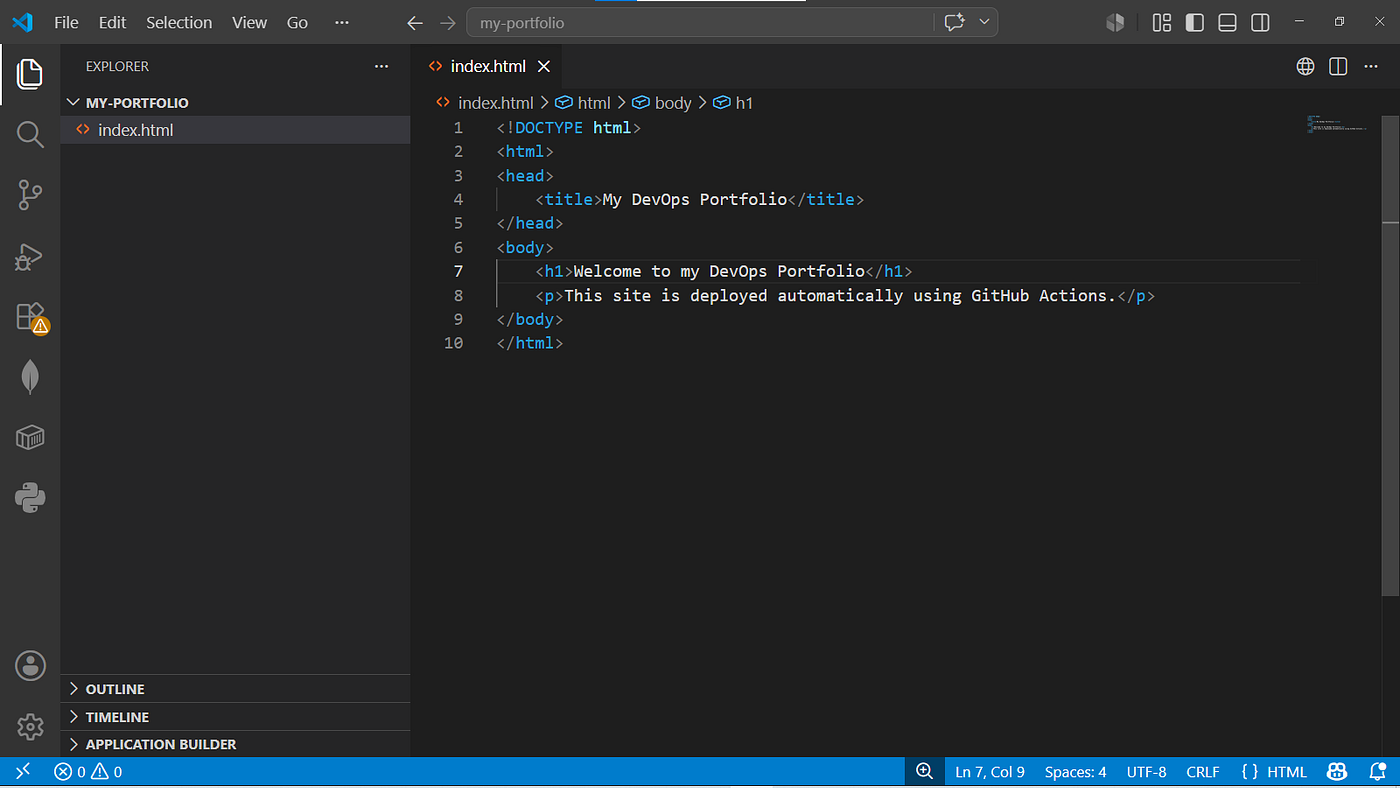Change indentation via Spaces: 4
The height and width of the screenshot is (788, 1400).
(x=1075, y=771)
